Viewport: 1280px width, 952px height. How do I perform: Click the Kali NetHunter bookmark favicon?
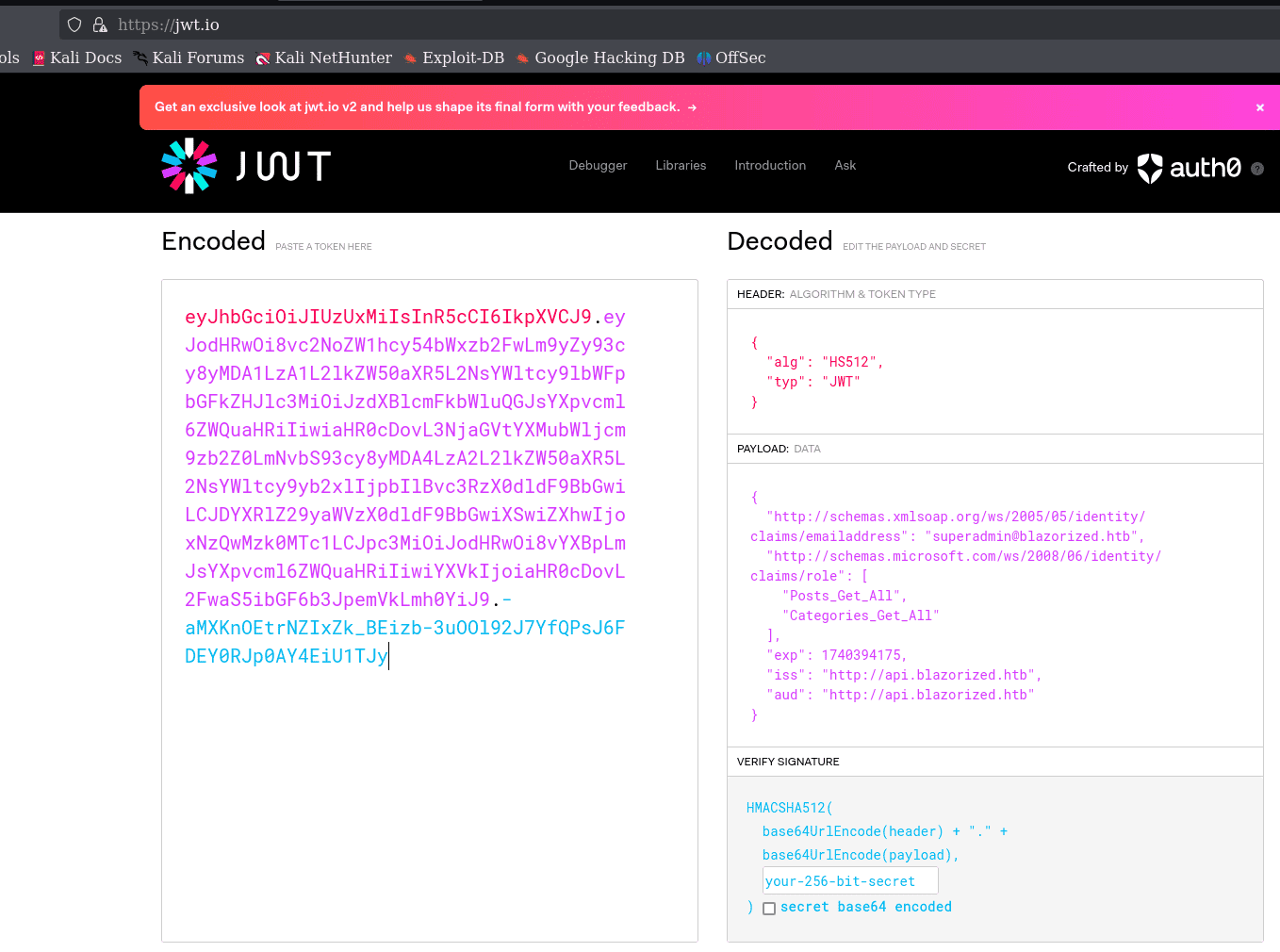click(263, 58)
